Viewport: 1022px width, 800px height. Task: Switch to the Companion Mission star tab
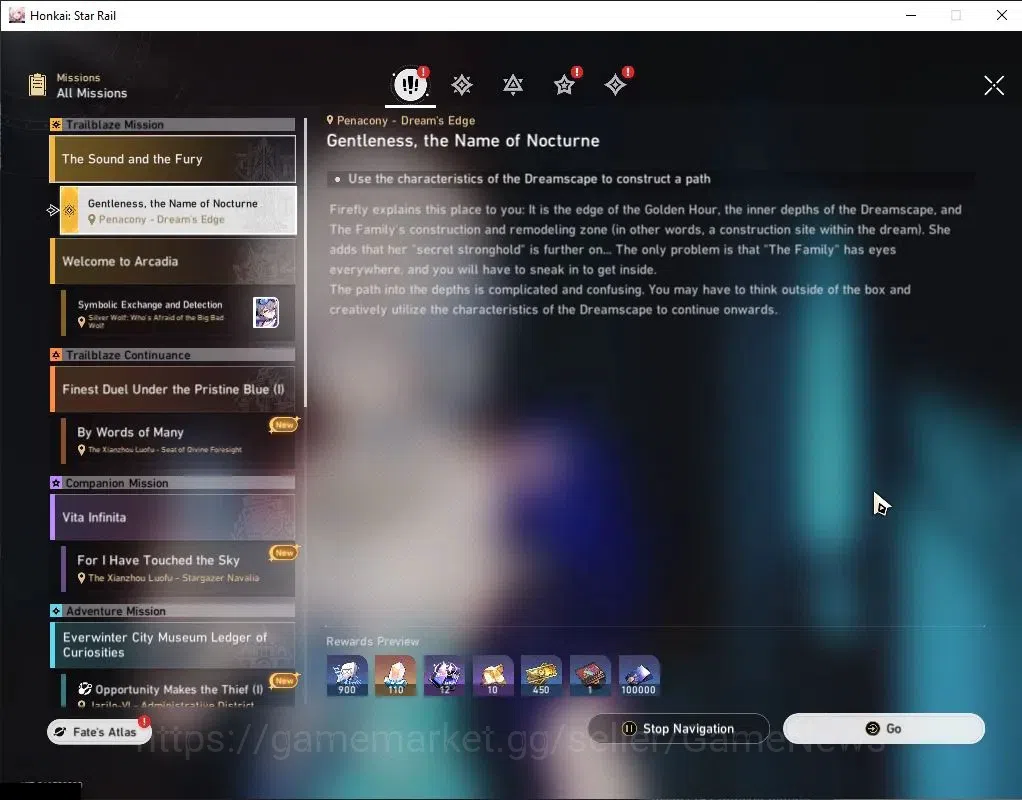[x=564, y=85]
